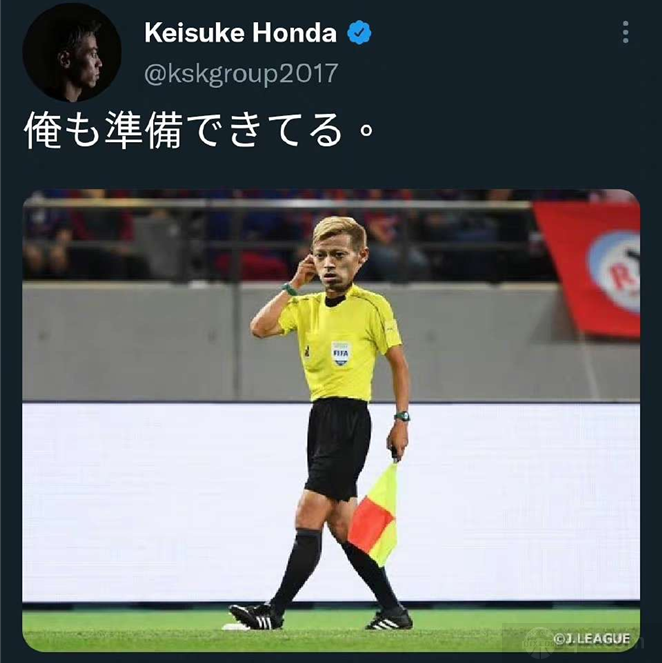Click the right black football boot
The height and width of the screenshot is (663, 662).
point(389,618)
